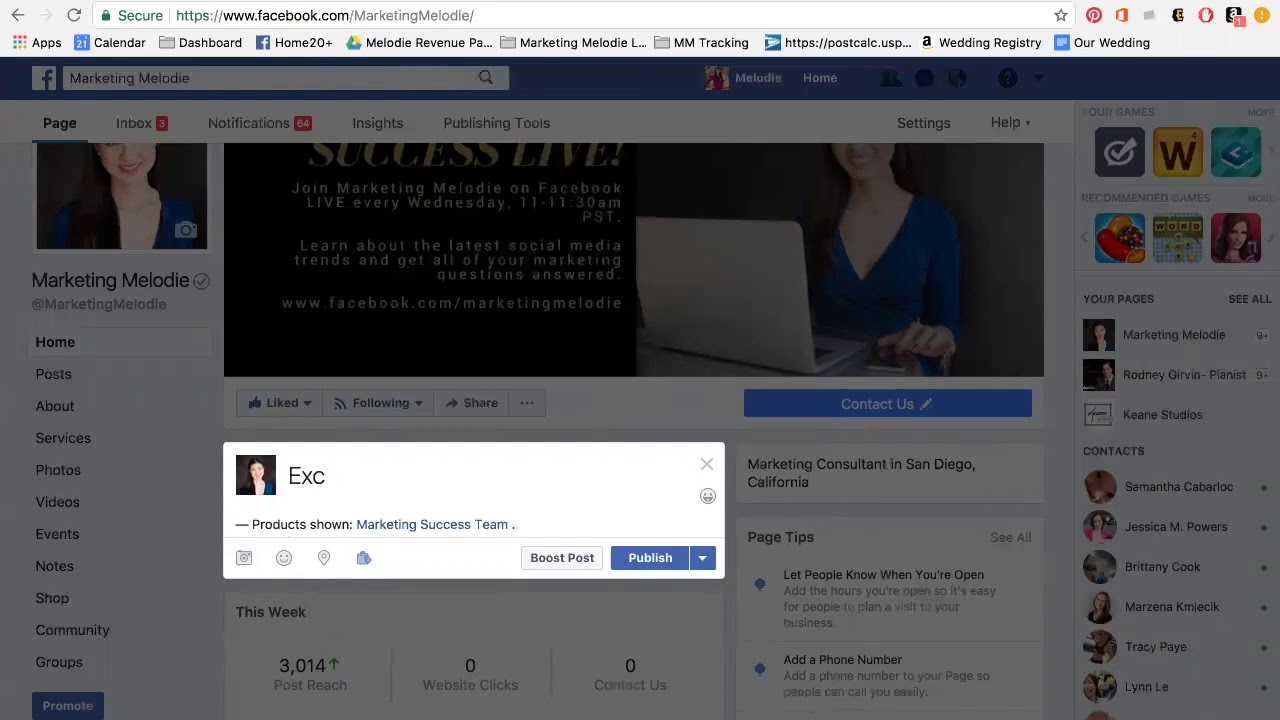
Task: Open the red shield extension icon
Action: click(1206, 15)
